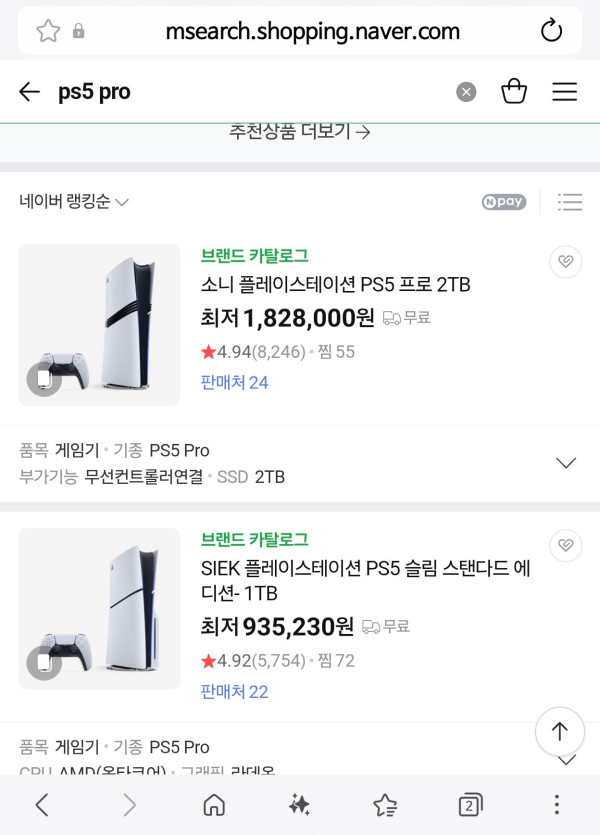Toggle the Npay filter
The image size is (600, 835).
pos(504,202)
